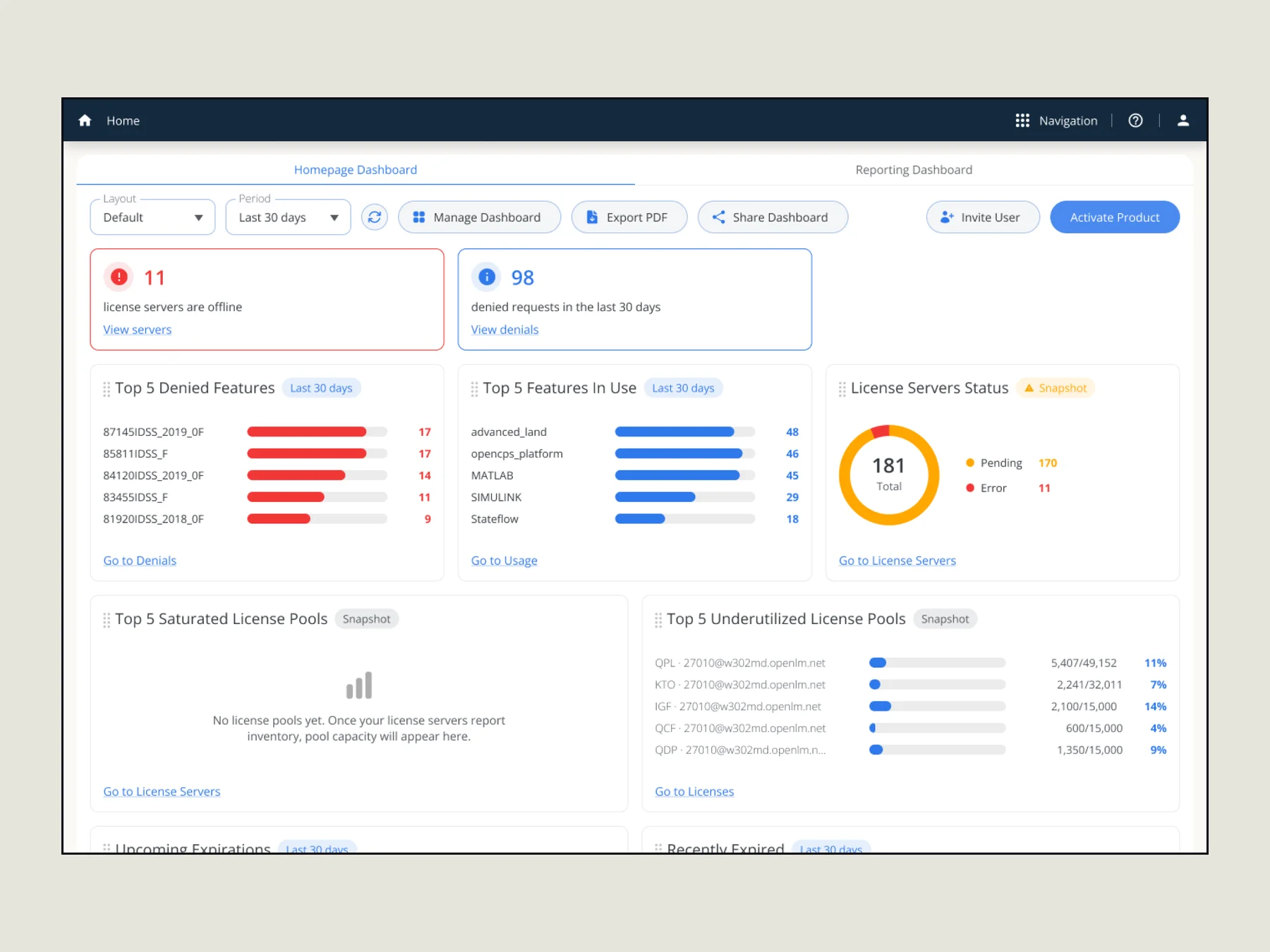Grab the drag handle of Top 5 Underutilized License Pools
This screenshot has height=952, width=1270.
tap(658, 620)
